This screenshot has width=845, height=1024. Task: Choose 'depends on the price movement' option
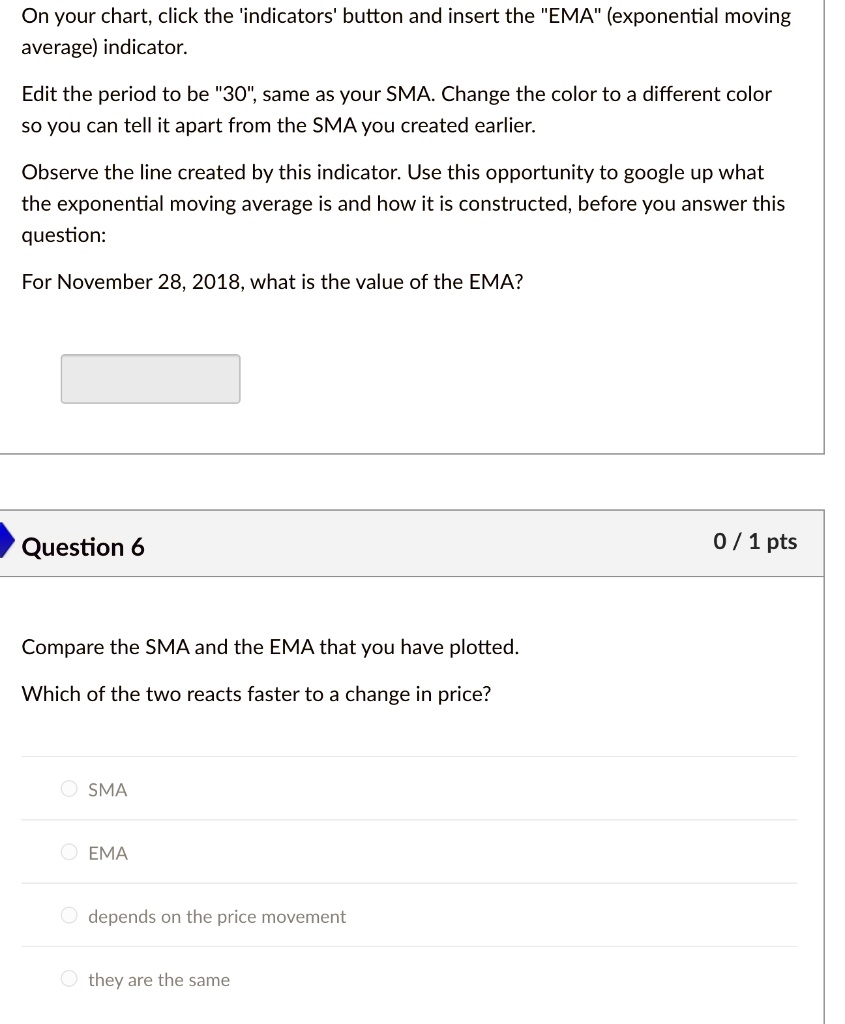pyautogui.click(x=69, y=915)
